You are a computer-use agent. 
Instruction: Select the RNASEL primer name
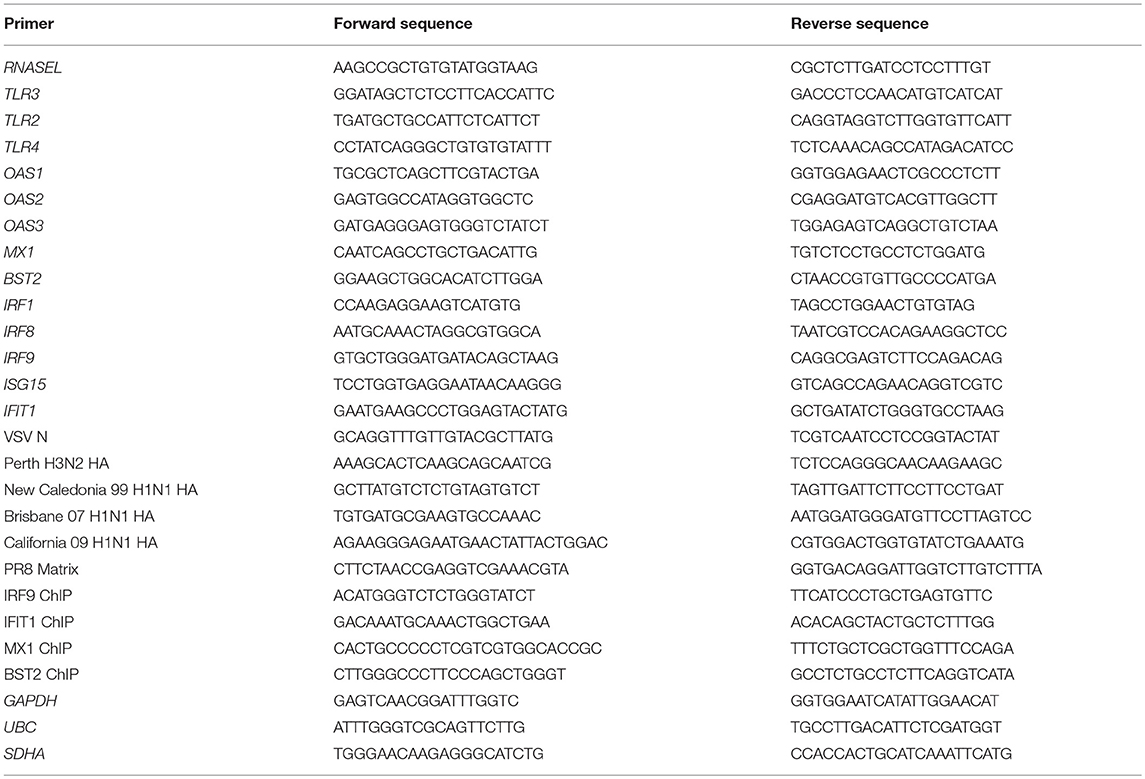tap(33, 67)
